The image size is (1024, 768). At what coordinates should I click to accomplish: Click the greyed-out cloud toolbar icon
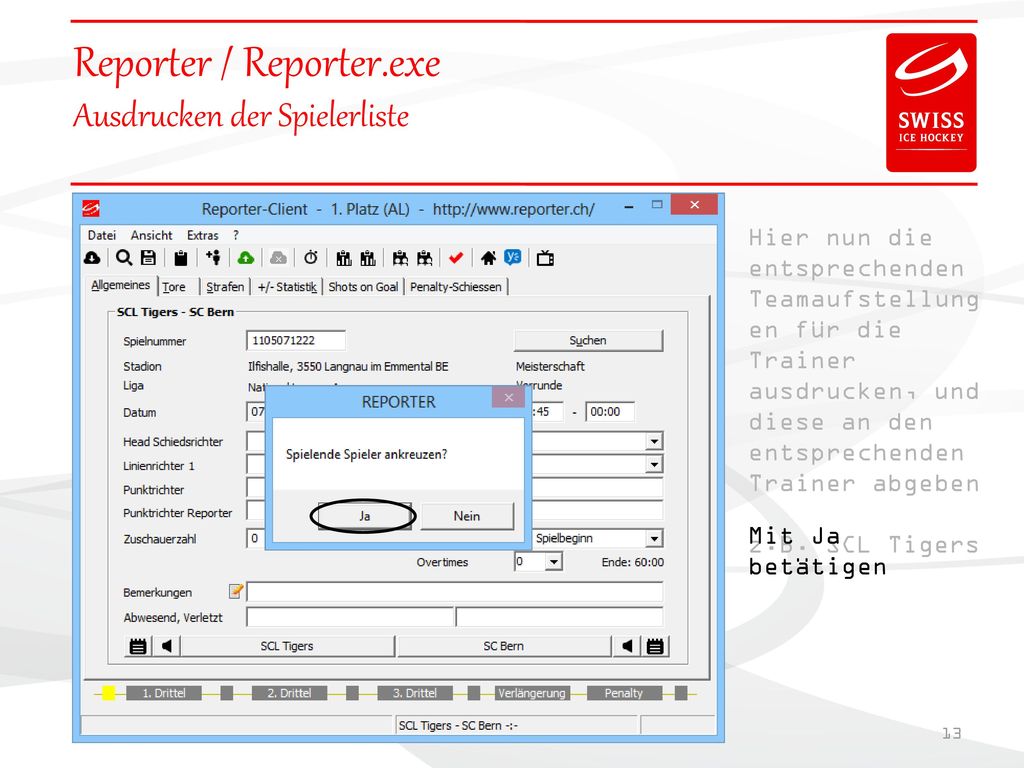click(278, 259)
